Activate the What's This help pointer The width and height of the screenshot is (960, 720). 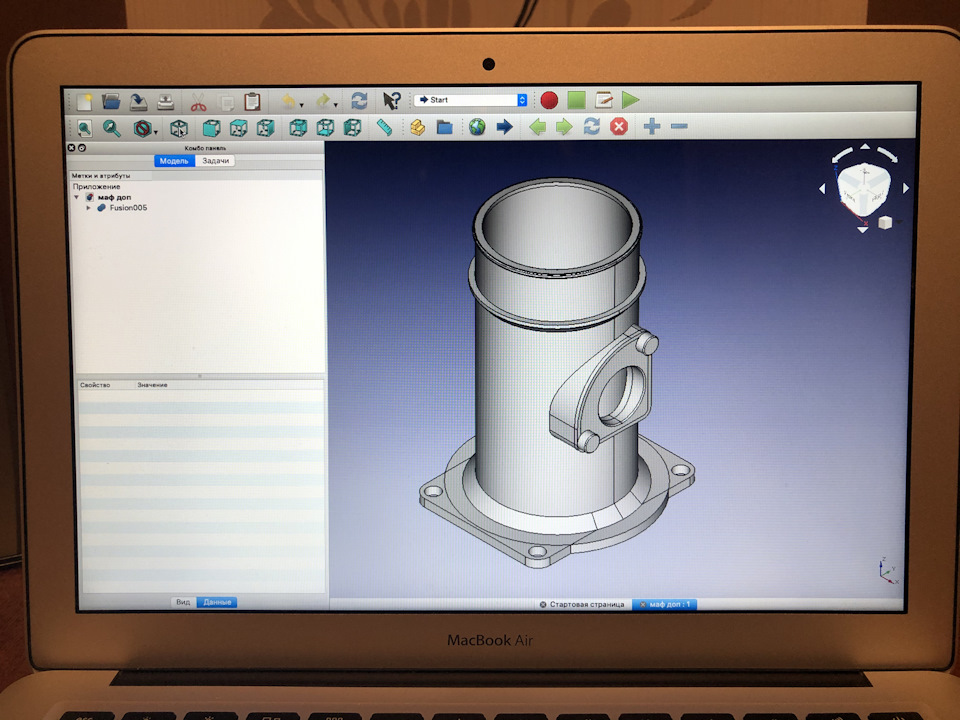[x=391, y=100]
